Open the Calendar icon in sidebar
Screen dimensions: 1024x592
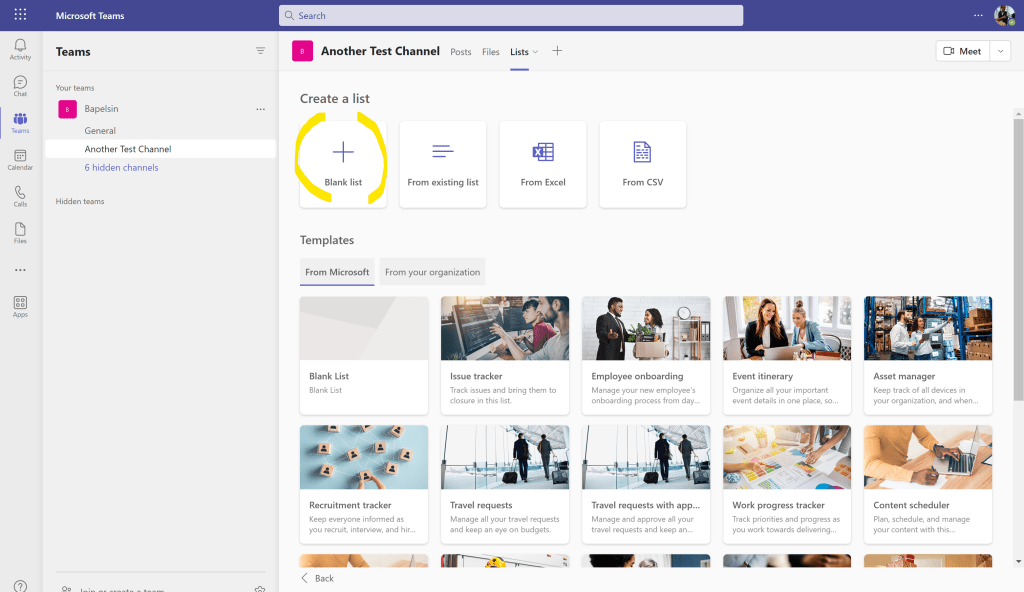click(x=20, y=160)
